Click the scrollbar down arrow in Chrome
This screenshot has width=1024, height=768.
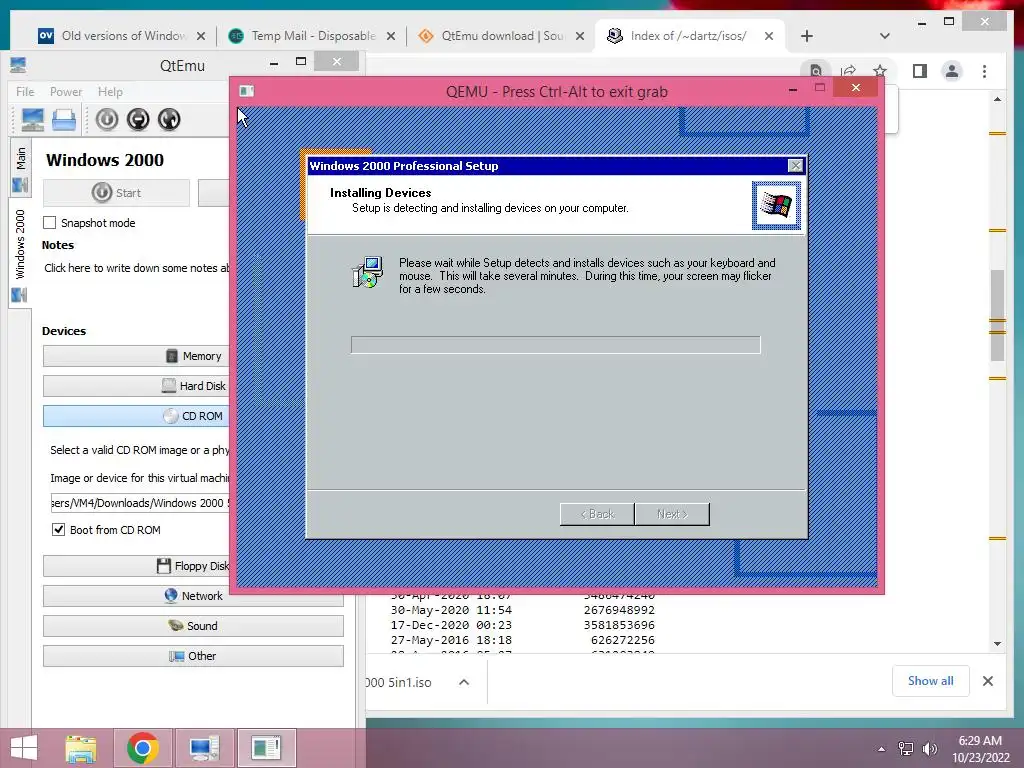point(997,643)
